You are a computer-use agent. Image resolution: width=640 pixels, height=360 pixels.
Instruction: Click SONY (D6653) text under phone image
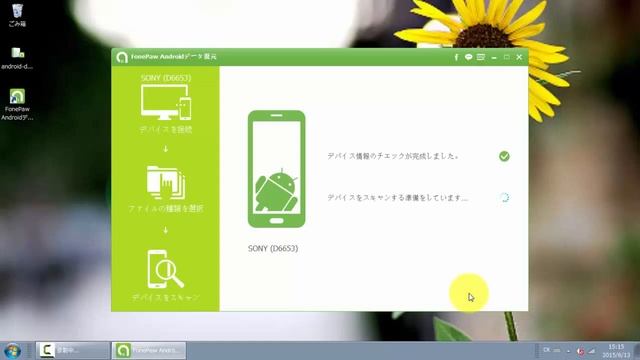click(x=273, y=248)
